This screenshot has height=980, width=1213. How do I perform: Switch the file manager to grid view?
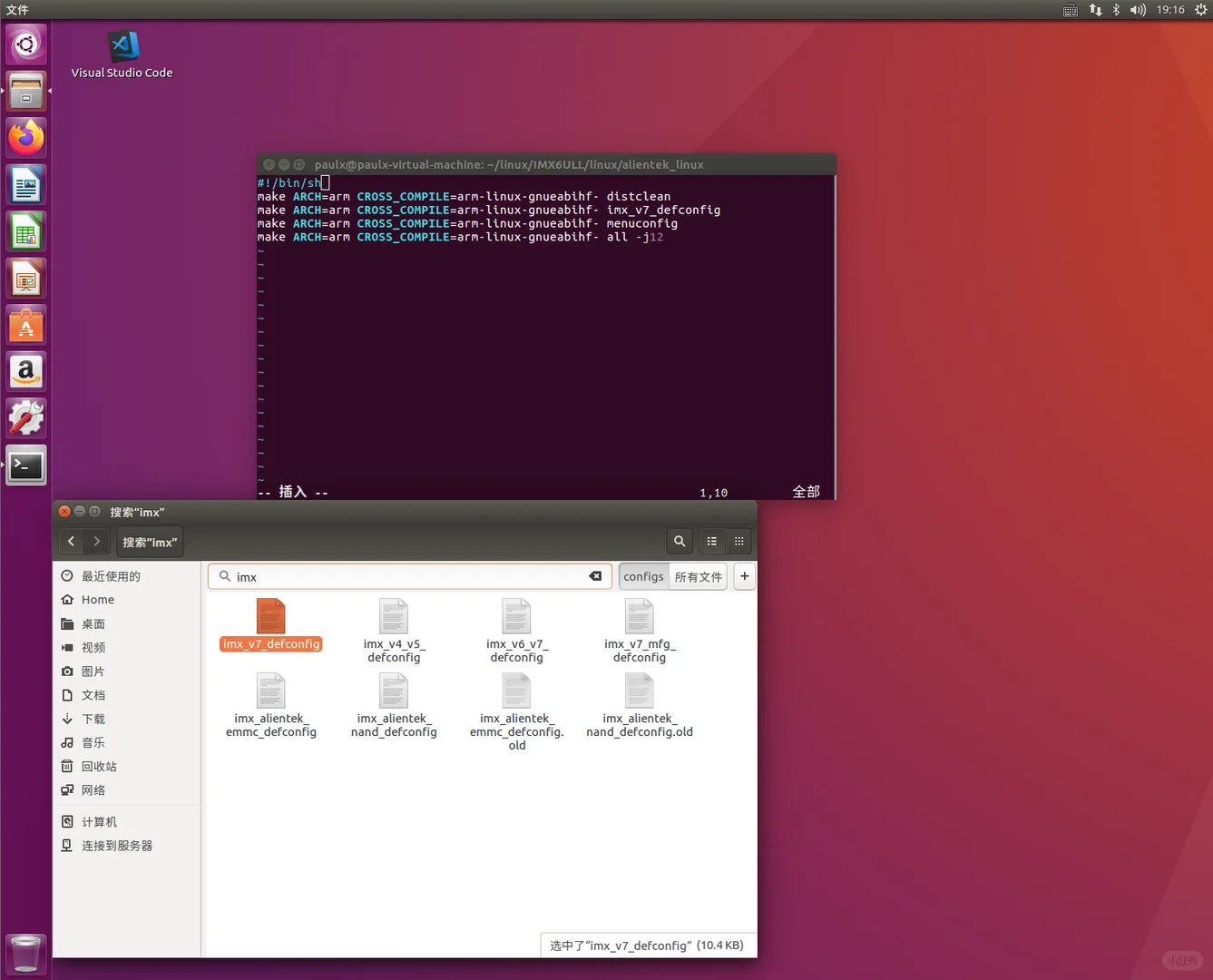(x=739, y=541)
